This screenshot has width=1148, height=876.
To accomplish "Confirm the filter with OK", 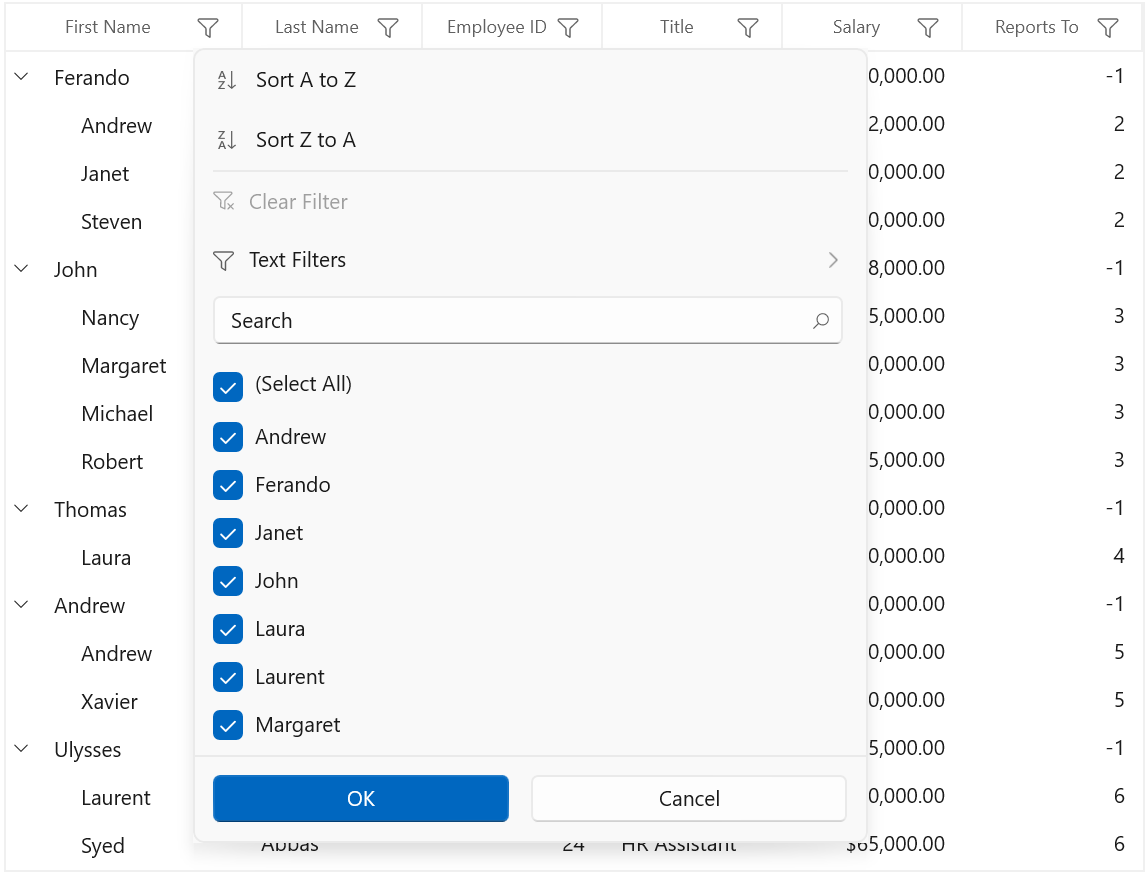I will pyautogui.click(x=361, y=798).
